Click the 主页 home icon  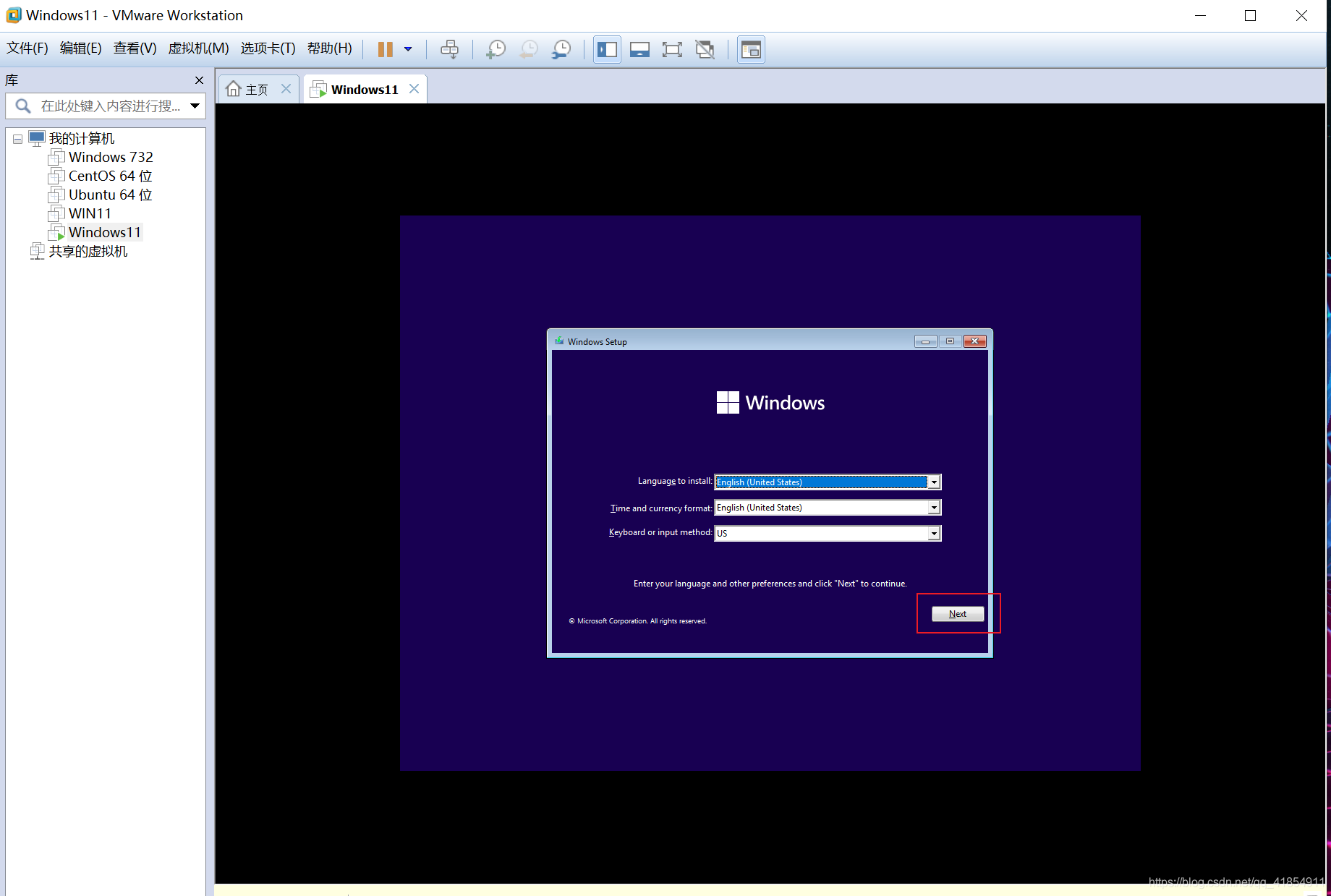coord(233,89)
